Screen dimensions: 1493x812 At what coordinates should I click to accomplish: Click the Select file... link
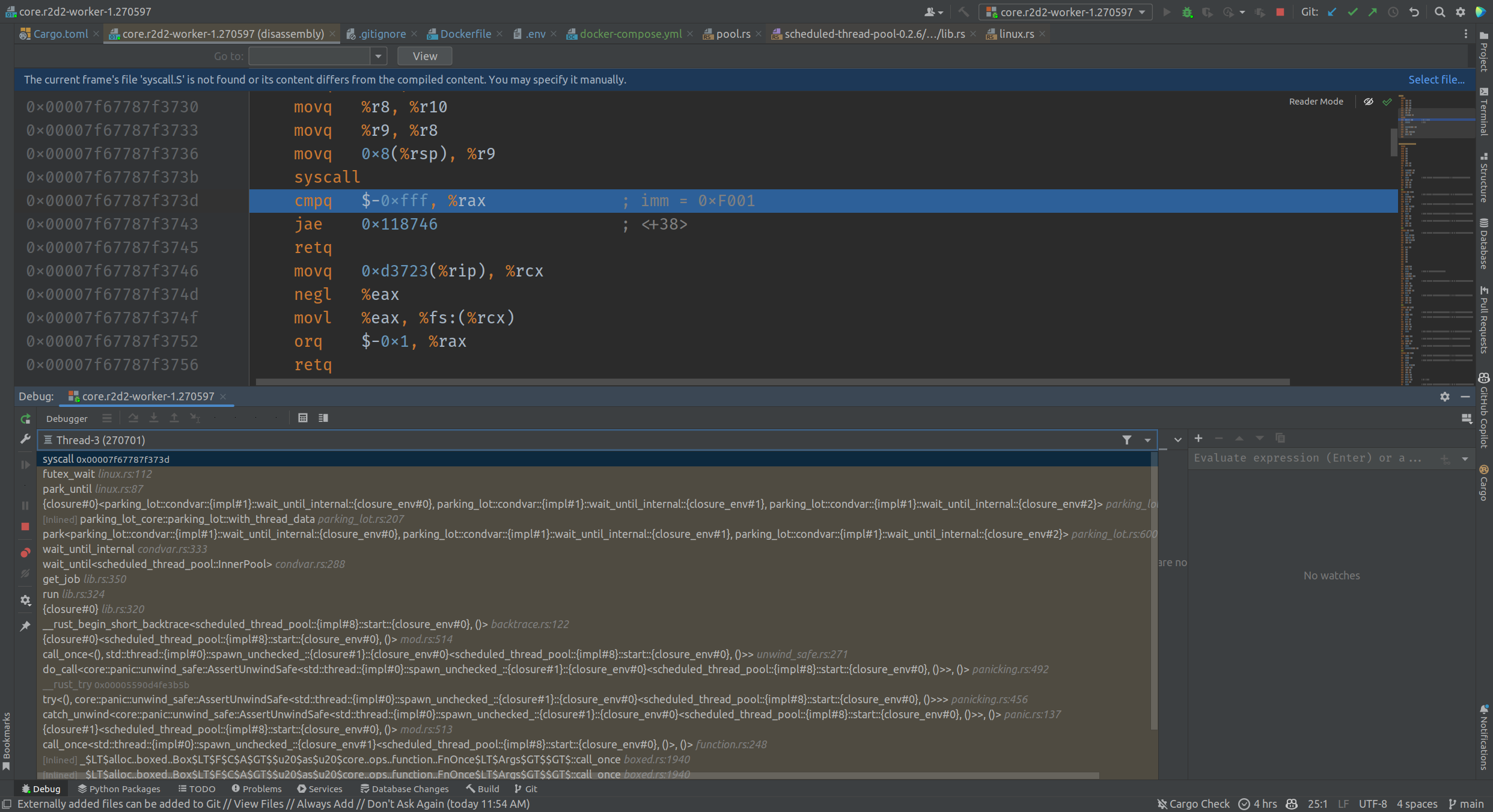pyautogui.click(x=1436, y=79)
